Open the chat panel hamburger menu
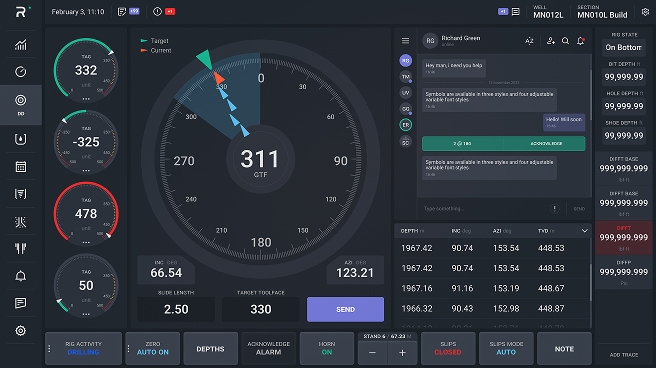This screenshot has width=656, height=368. click(x=405, y=41)
